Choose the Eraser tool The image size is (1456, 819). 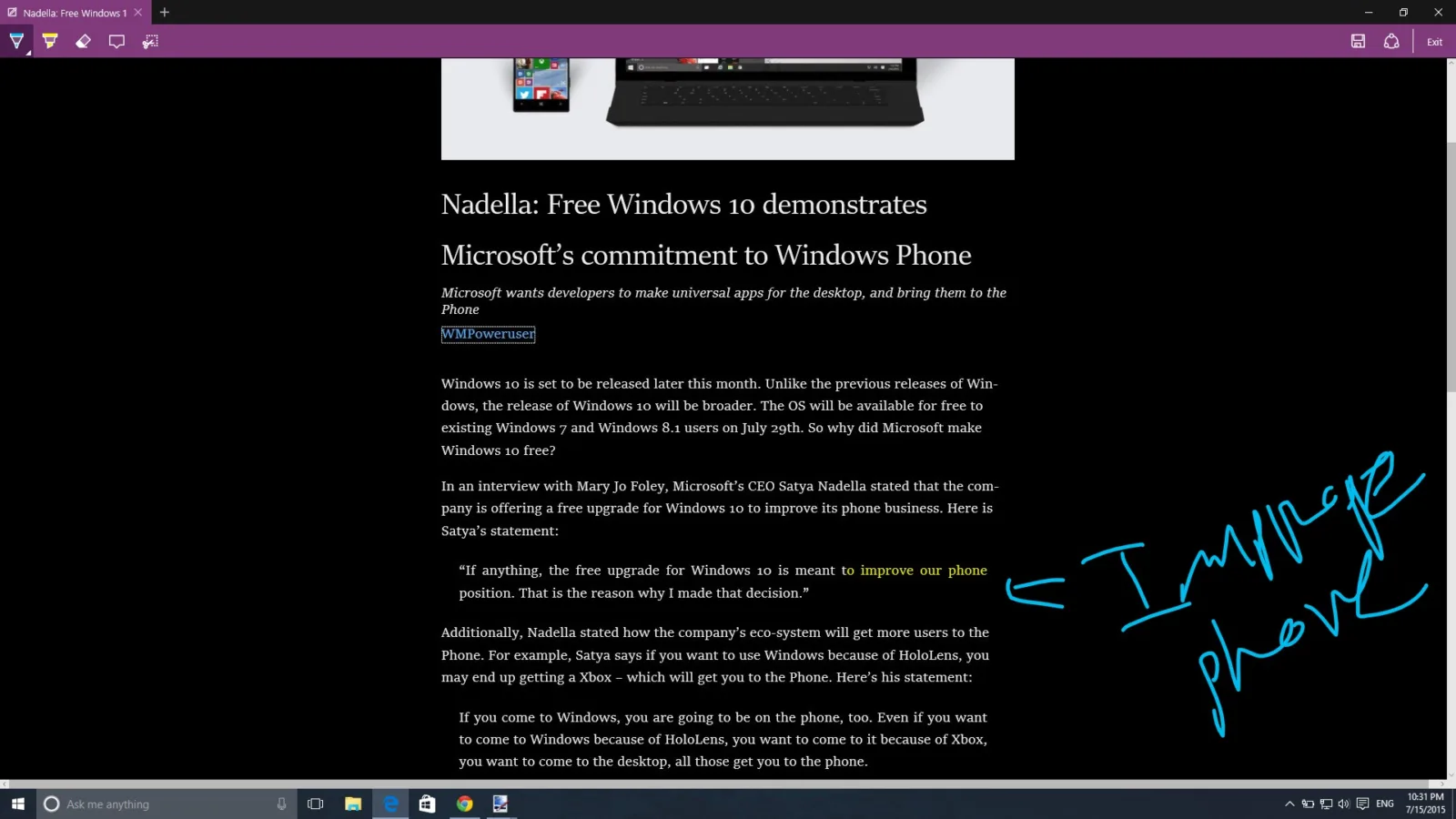tap(83, 41)
